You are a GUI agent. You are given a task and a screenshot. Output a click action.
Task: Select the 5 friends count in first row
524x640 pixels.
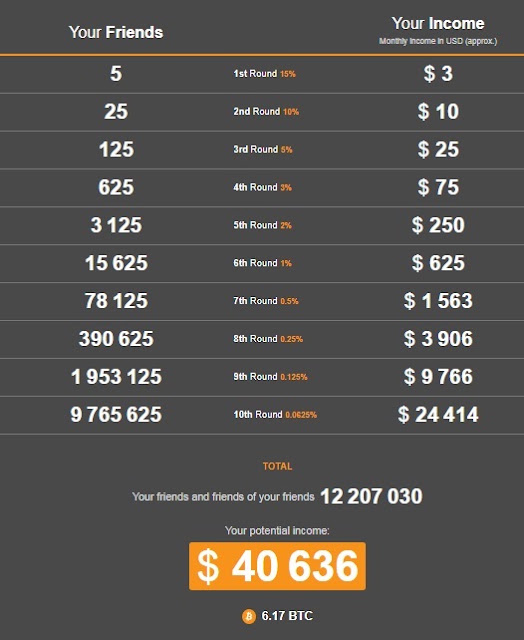point(116,74)
